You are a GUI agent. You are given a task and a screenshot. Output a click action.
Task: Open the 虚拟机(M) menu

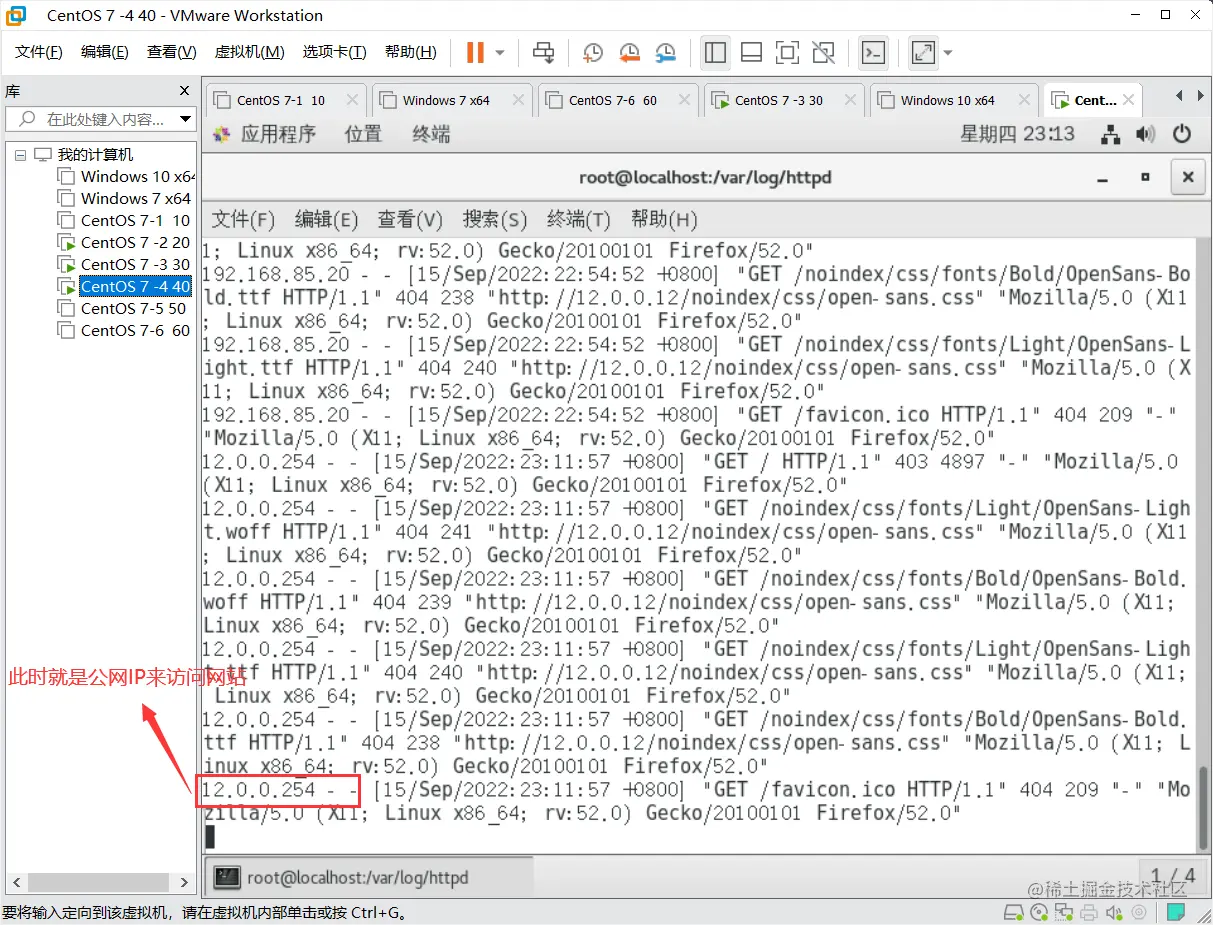pos(250,52)
